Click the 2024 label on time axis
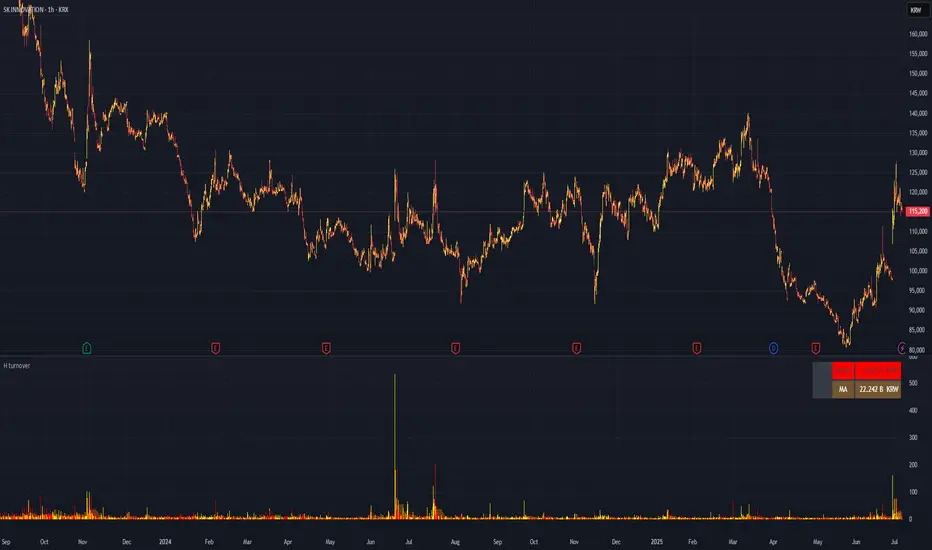This screenshot has width=932, height=550. click(165, 542)
